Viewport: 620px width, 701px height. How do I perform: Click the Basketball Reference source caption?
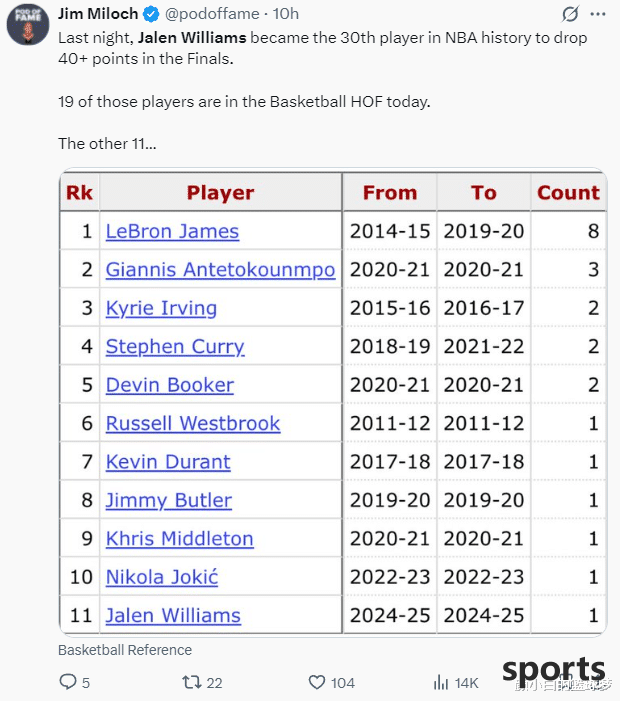click(x=125, y=650)
